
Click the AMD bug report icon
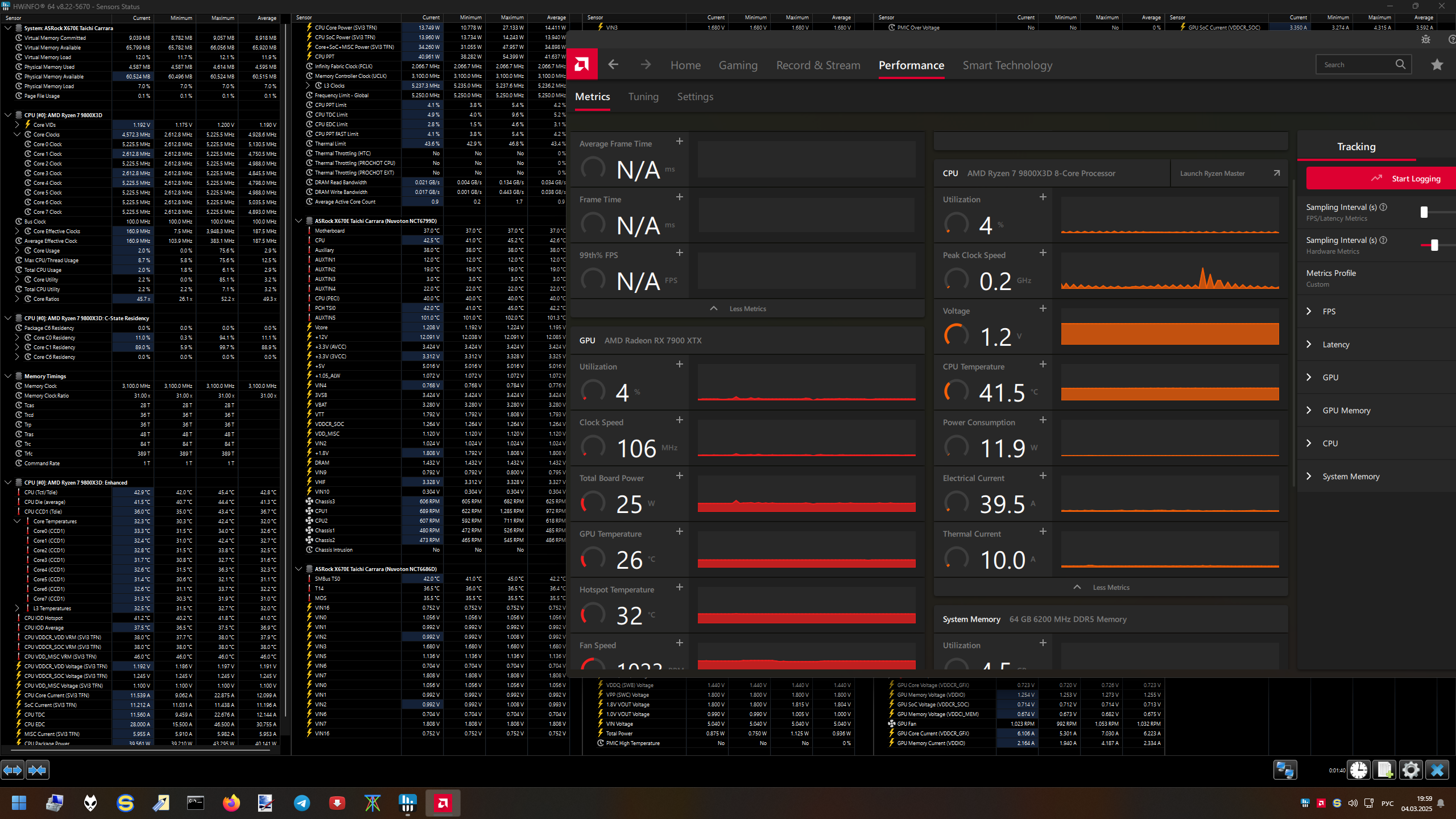pos(1425,39)
